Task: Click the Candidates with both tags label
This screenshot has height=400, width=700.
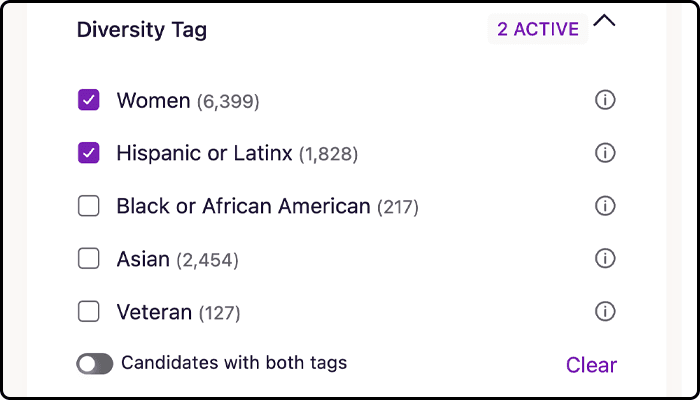Action: coord(234,363)
